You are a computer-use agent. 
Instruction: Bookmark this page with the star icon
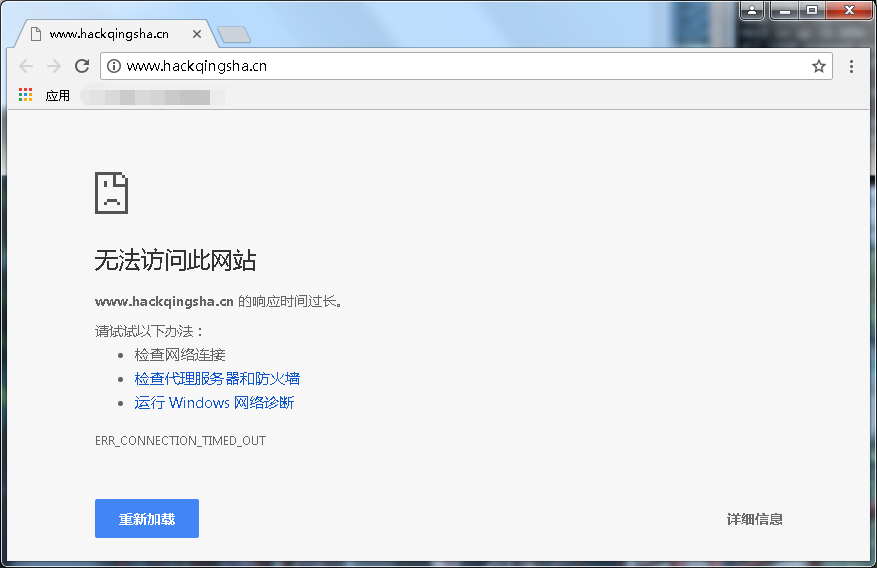coord(819,66)
